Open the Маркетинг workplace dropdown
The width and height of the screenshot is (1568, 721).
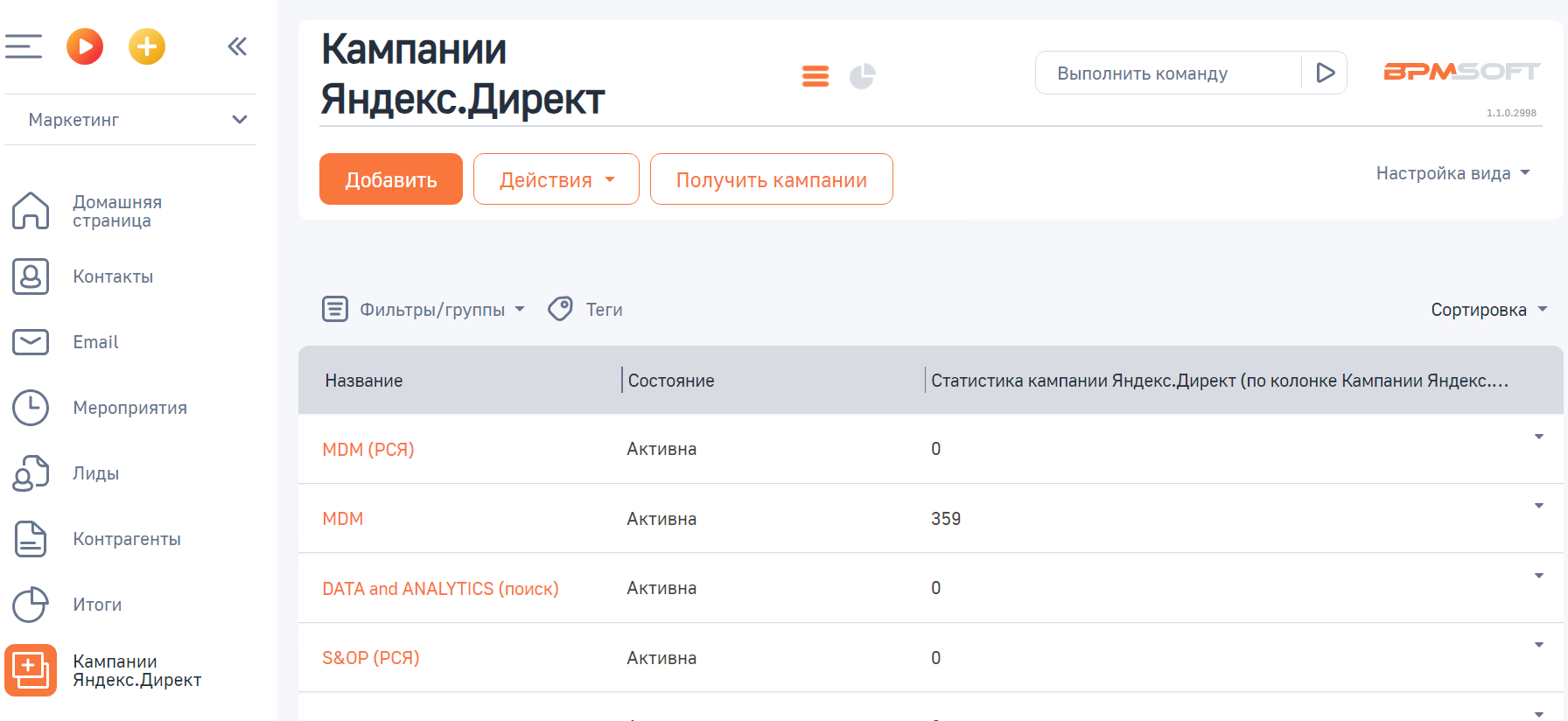coord(130,120)
